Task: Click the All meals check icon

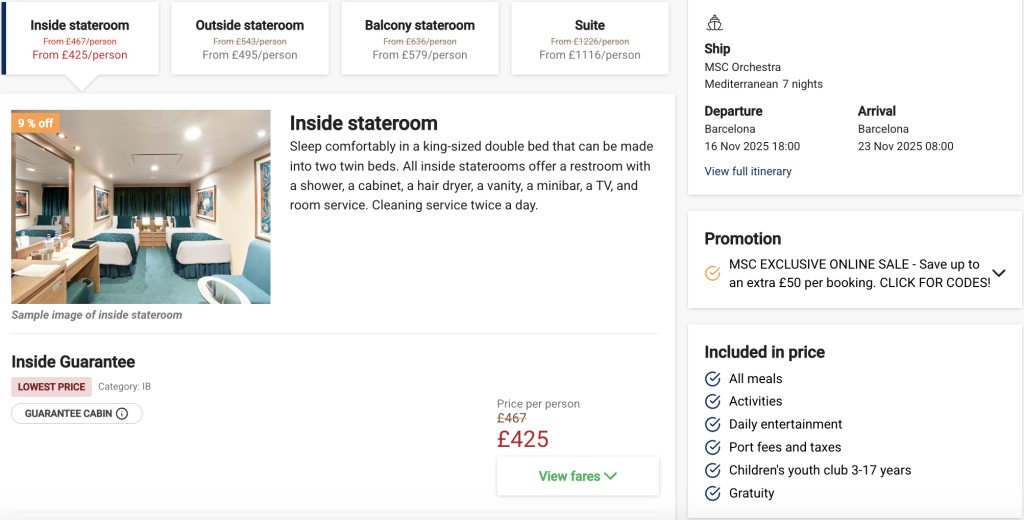Action: click(712, 379)
